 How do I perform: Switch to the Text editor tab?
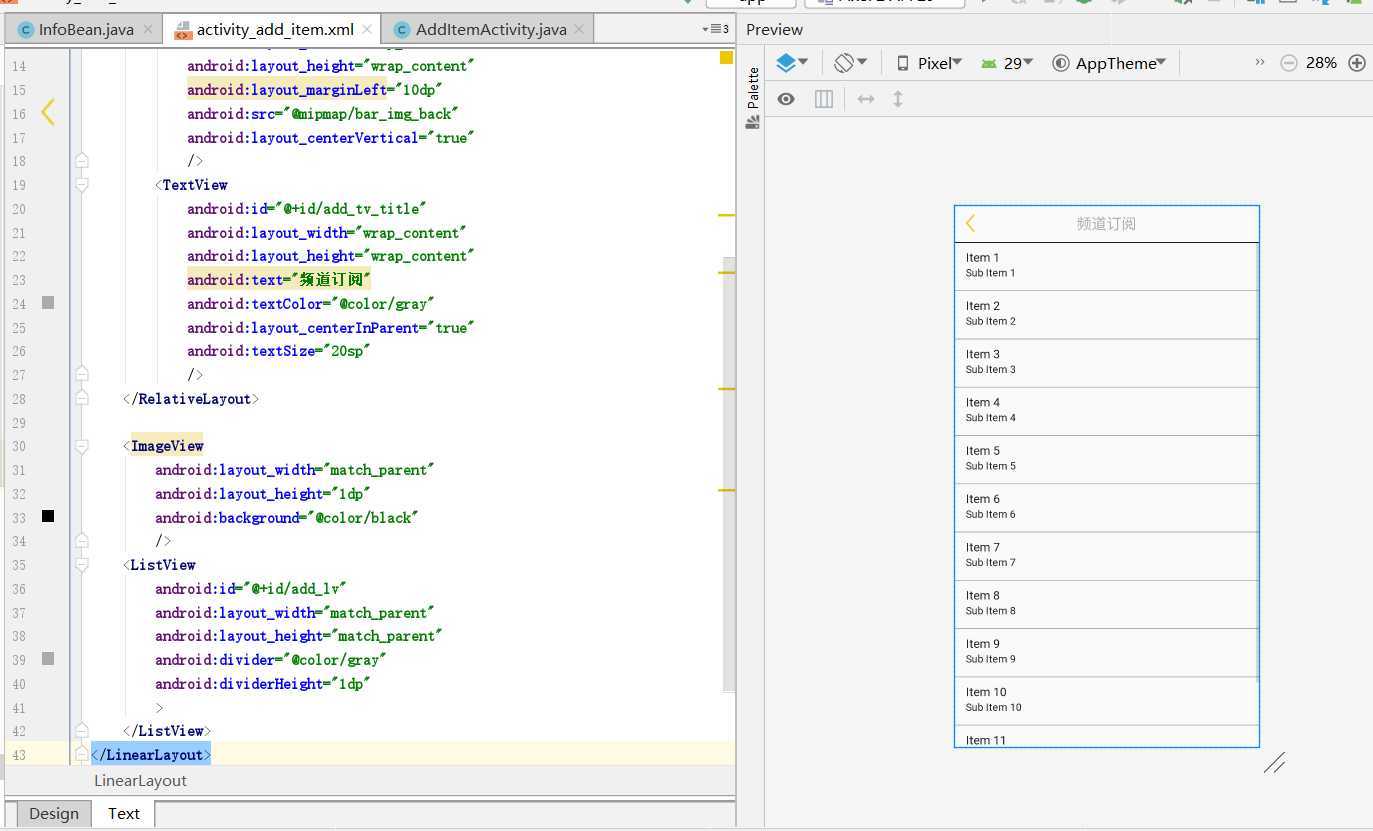click(x=124, y=813)
